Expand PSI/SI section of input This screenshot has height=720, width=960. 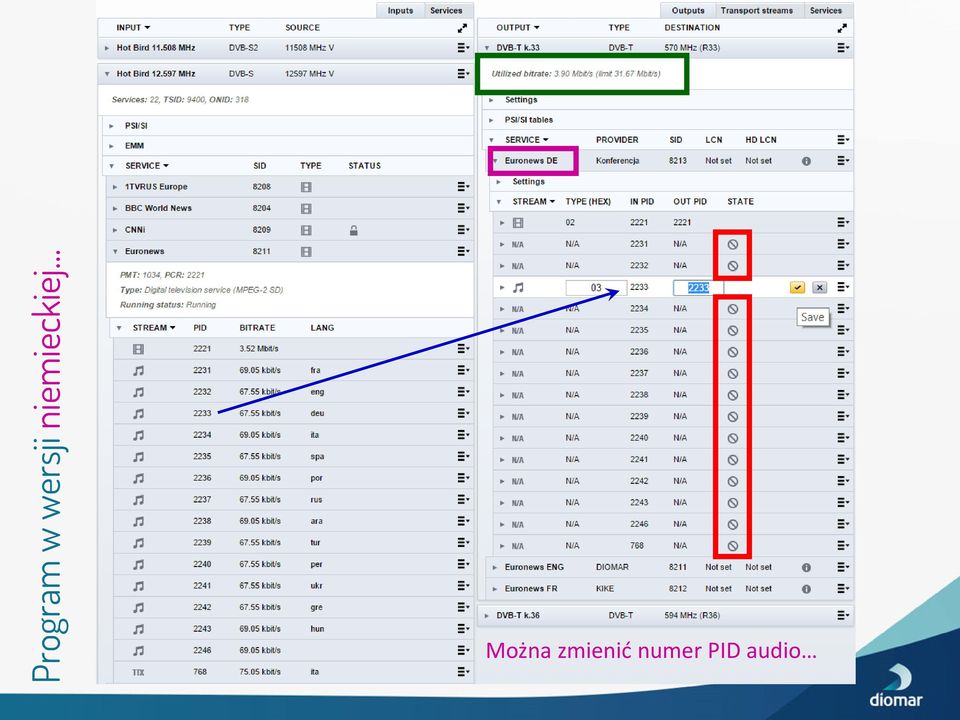(111, 126)
